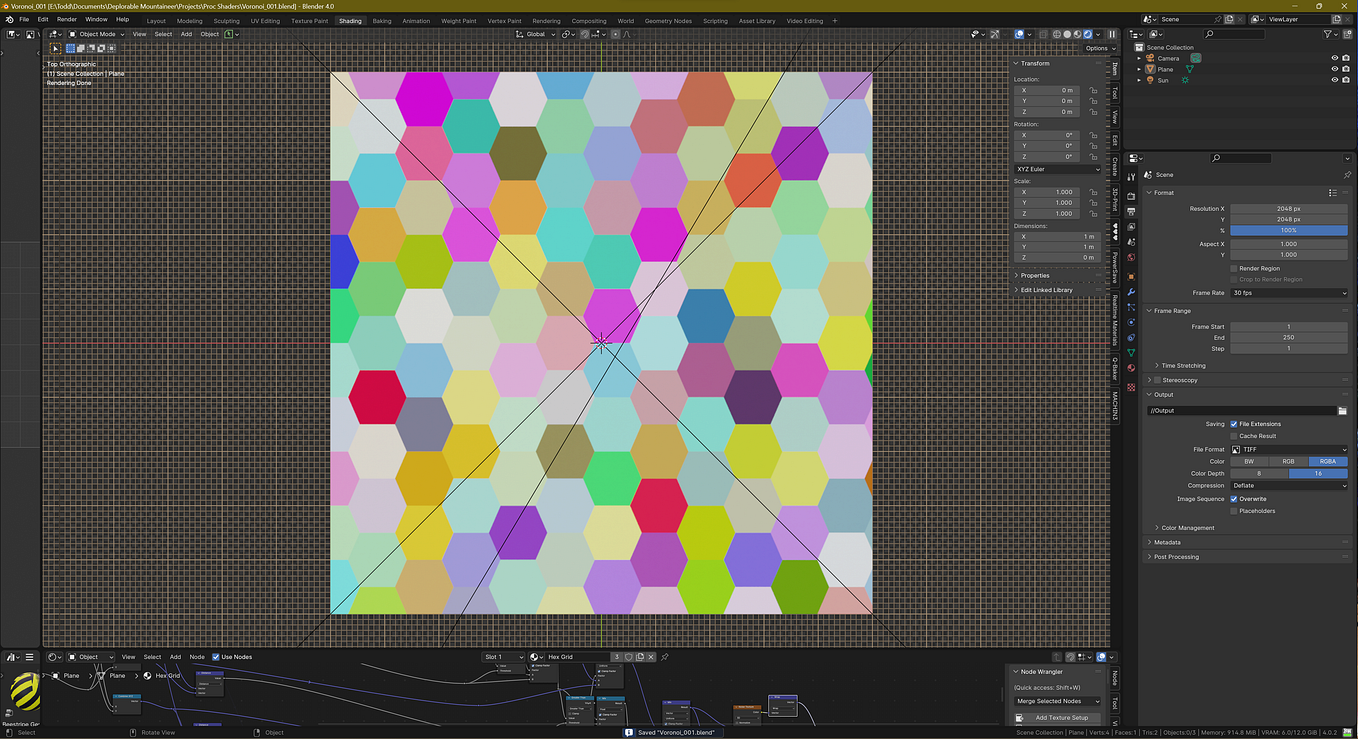Uncheck File Extensions under Saving
The width and height of the screenshot is (1358, 739).
(x=1233, y=424)
